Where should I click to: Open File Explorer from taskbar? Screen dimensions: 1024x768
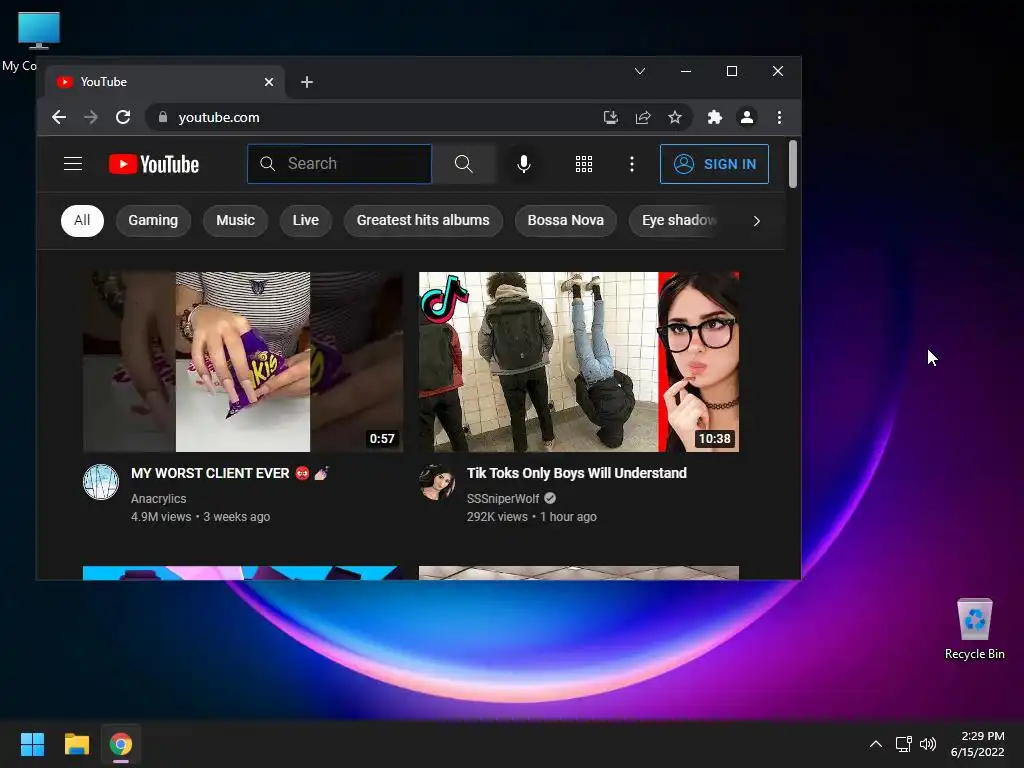point(76,744)
